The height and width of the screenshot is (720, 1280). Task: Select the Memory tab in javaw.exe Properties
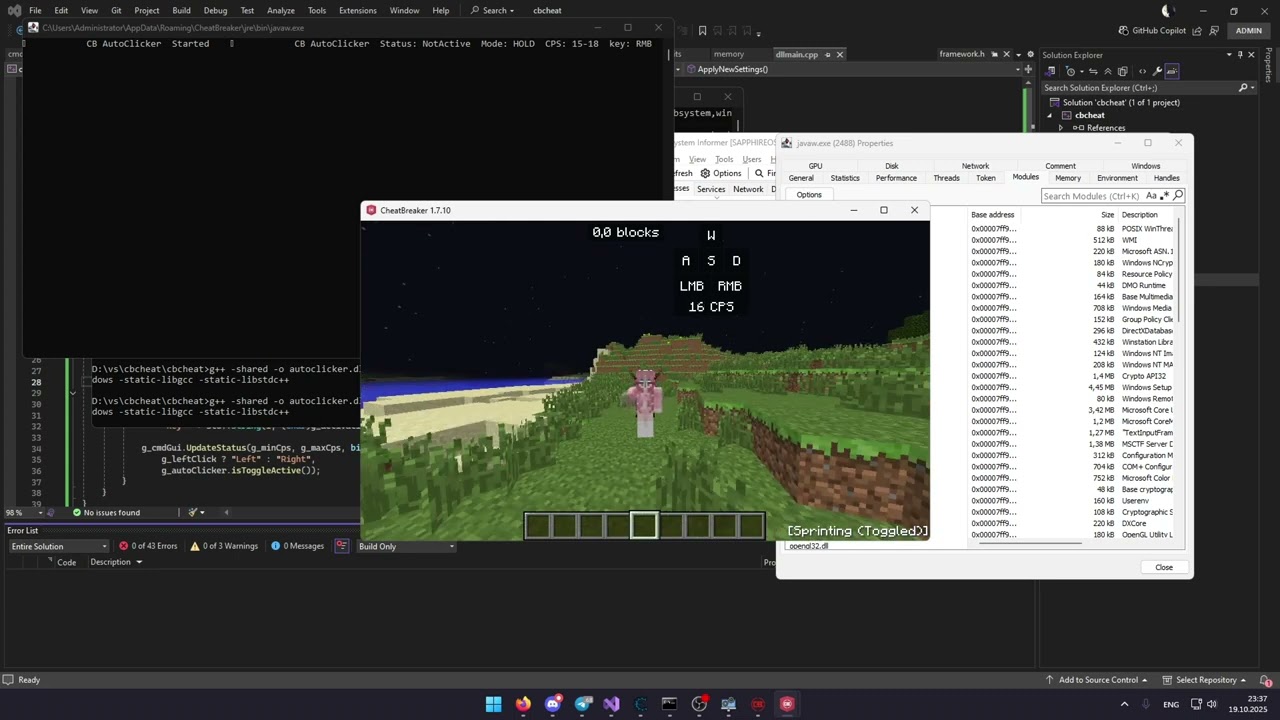tap(1067, 178)
